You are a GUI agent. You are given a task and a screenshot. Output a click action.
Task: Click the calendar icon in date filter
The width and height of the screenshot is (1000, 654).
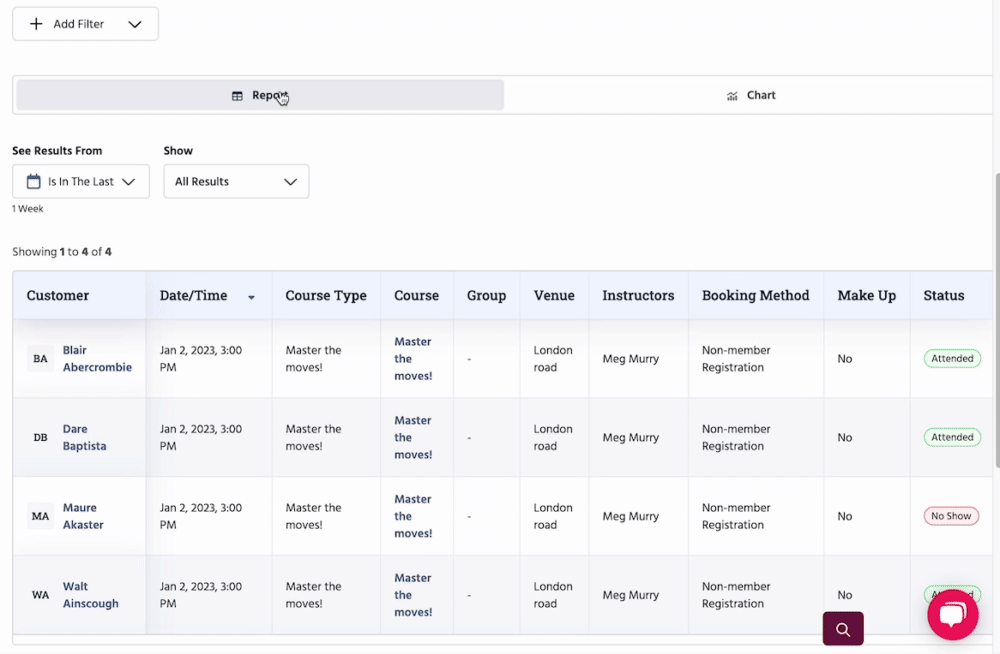point(33,182)
